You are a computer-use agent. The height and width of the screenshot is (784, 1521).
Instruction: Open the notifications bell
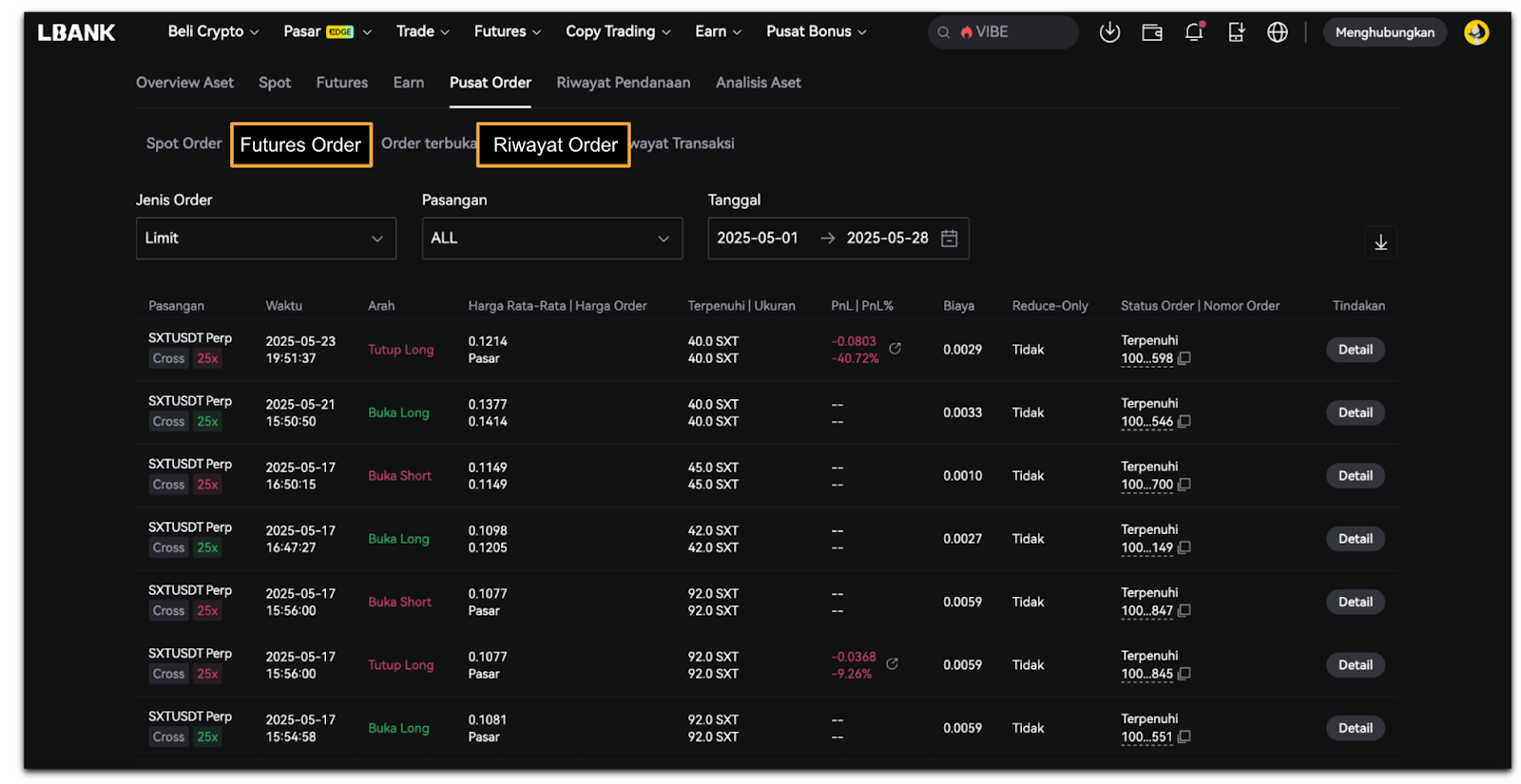pyautogui.click(x=1194, y=32)
